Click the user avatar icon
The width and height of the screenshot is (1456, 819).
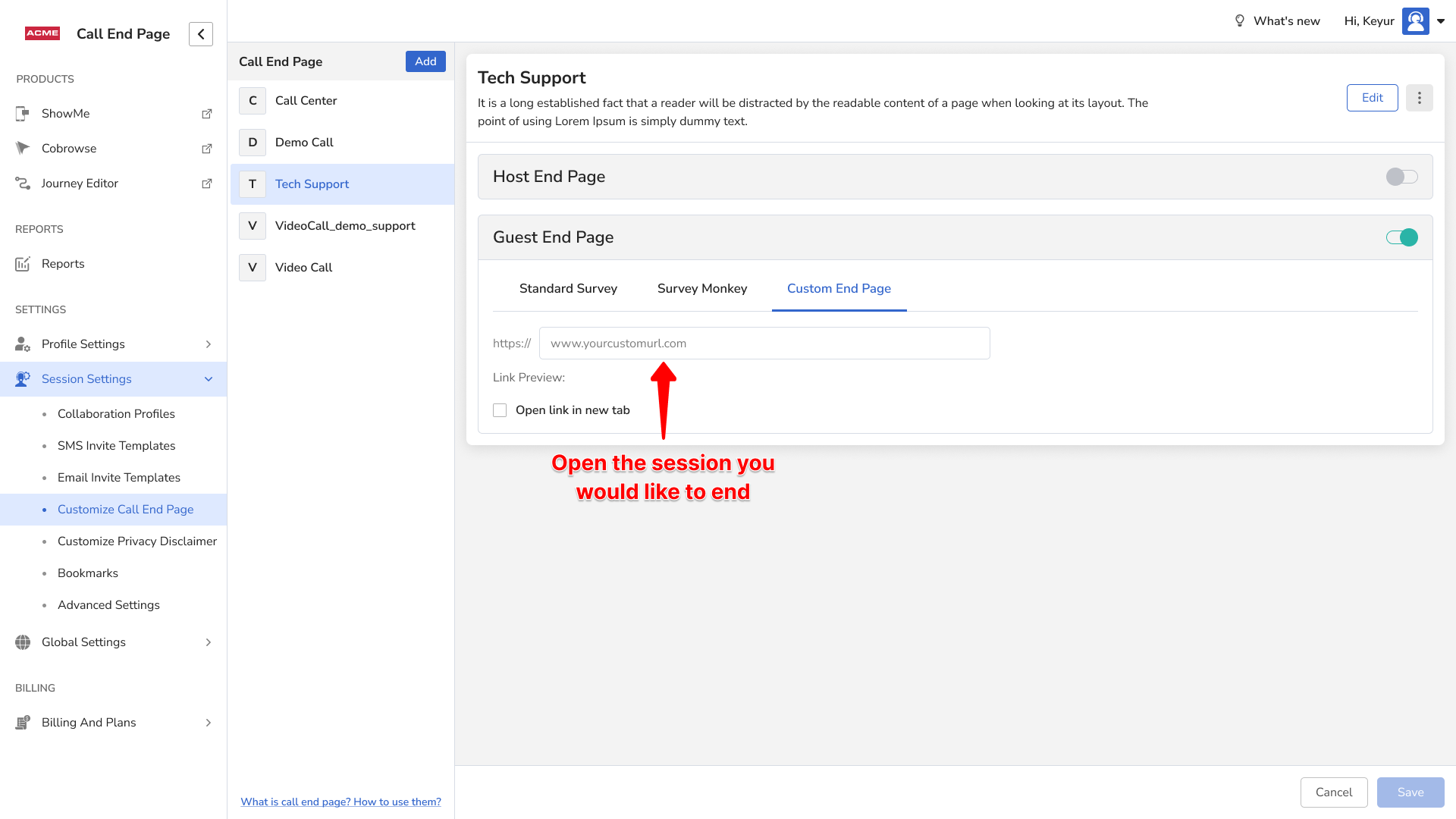click(1415, 21)
